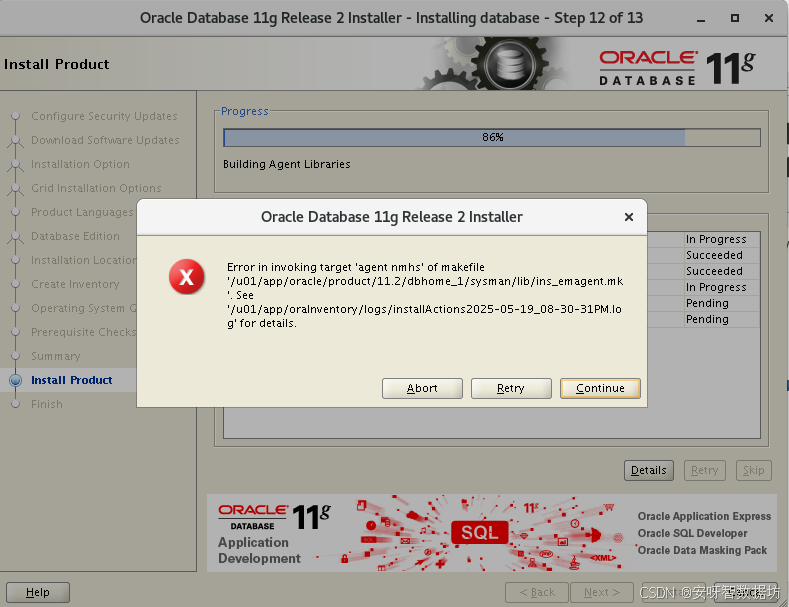Screen dimensions: 789x607
Task: Select Database Edition step
Action: coord(75,236)
